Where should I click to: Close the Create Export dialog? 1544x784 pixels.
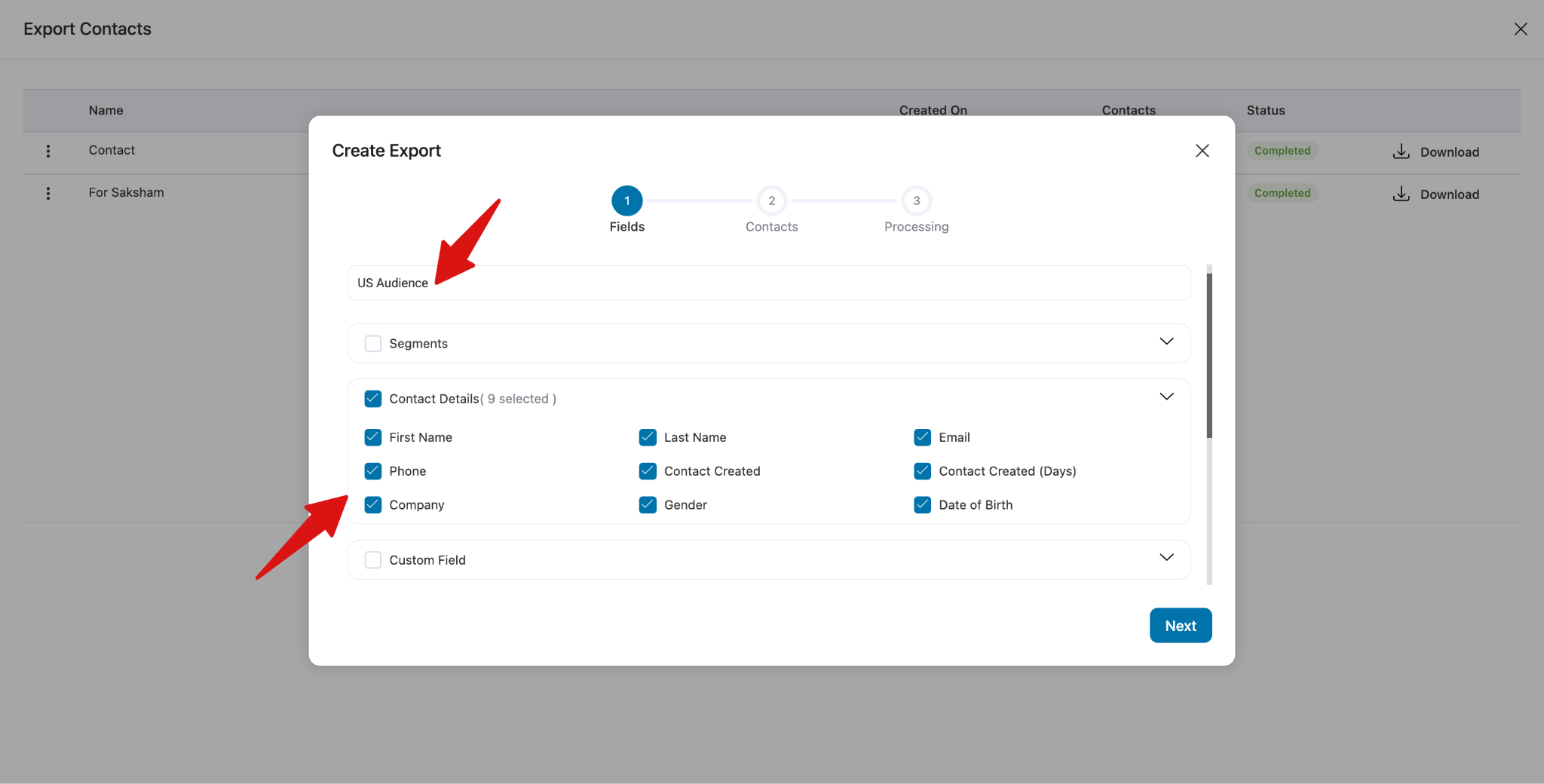pyautogui.click(x=1202, y=150)
